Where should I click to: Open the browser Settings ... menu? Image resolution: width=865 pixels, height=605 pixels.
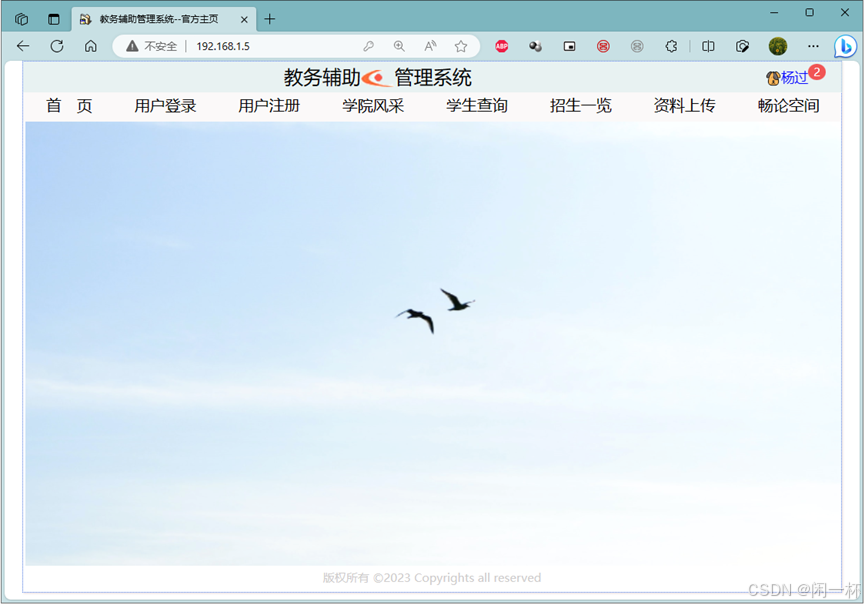point(813,46)
